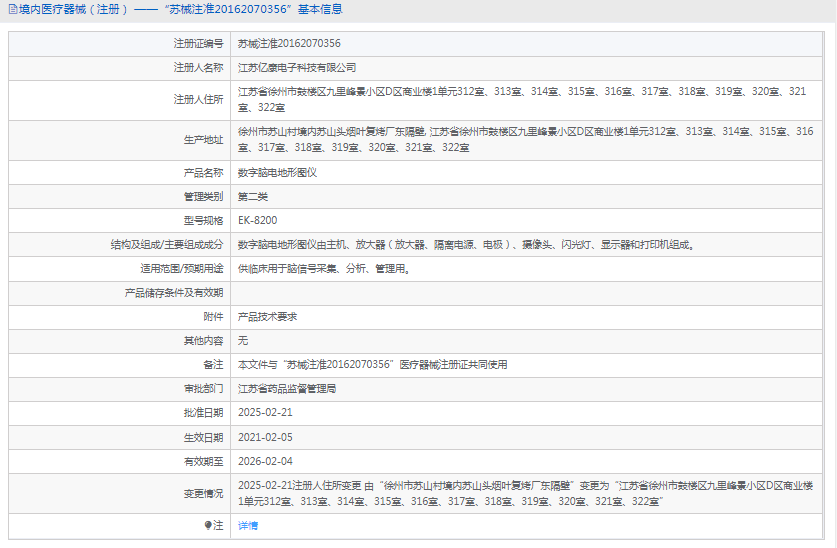This screenshot has height=548, width=837.
Task: Click the attachment value 产品技术要求
Action: click(x=267, y=316)
